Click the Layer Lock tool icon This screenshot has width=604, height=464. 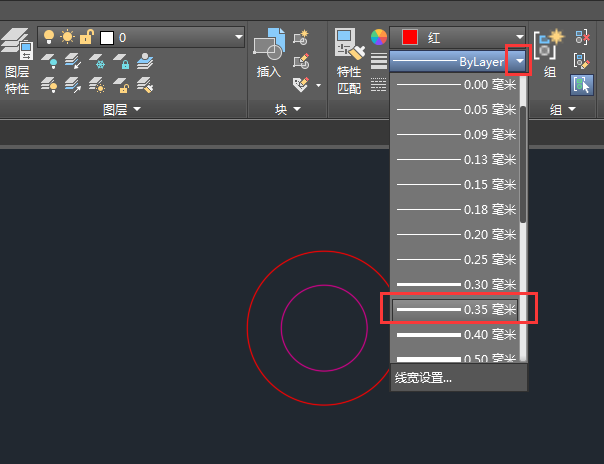121,62
